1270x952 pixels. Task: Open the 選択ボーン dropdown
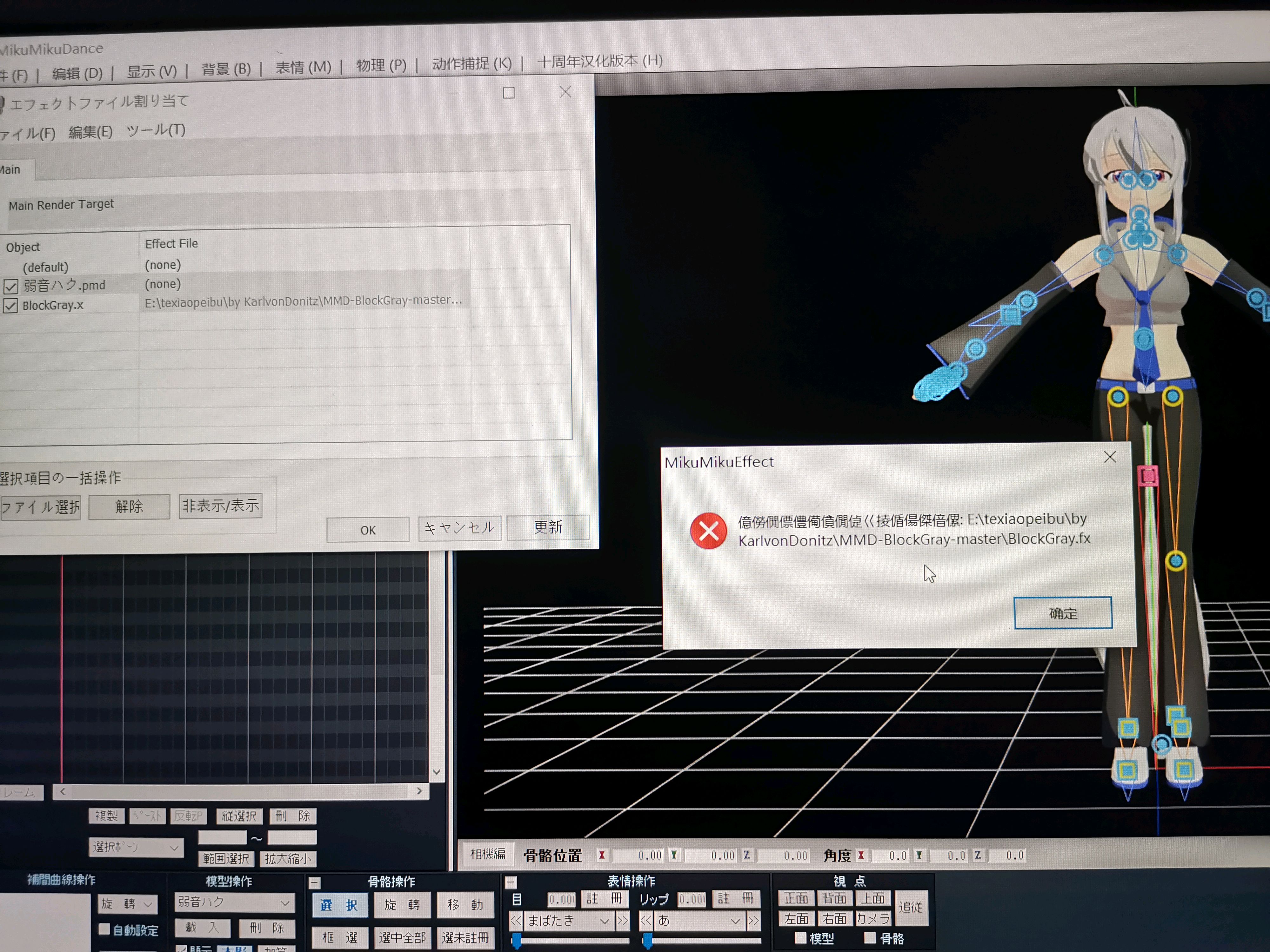tap(136, 848)
